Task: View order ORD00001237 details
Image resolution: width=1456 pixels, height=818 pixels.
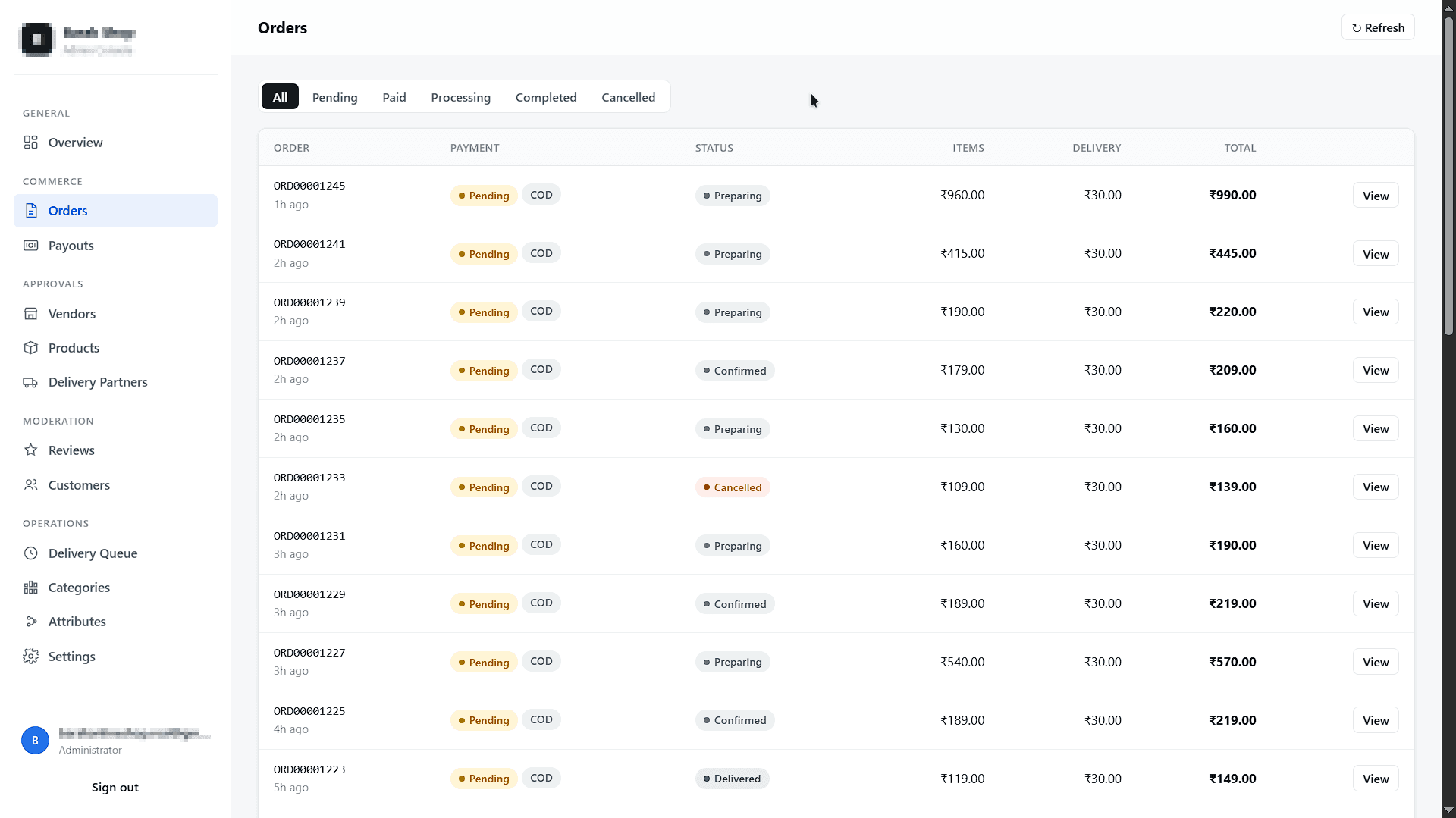Action: (1376, 370)
